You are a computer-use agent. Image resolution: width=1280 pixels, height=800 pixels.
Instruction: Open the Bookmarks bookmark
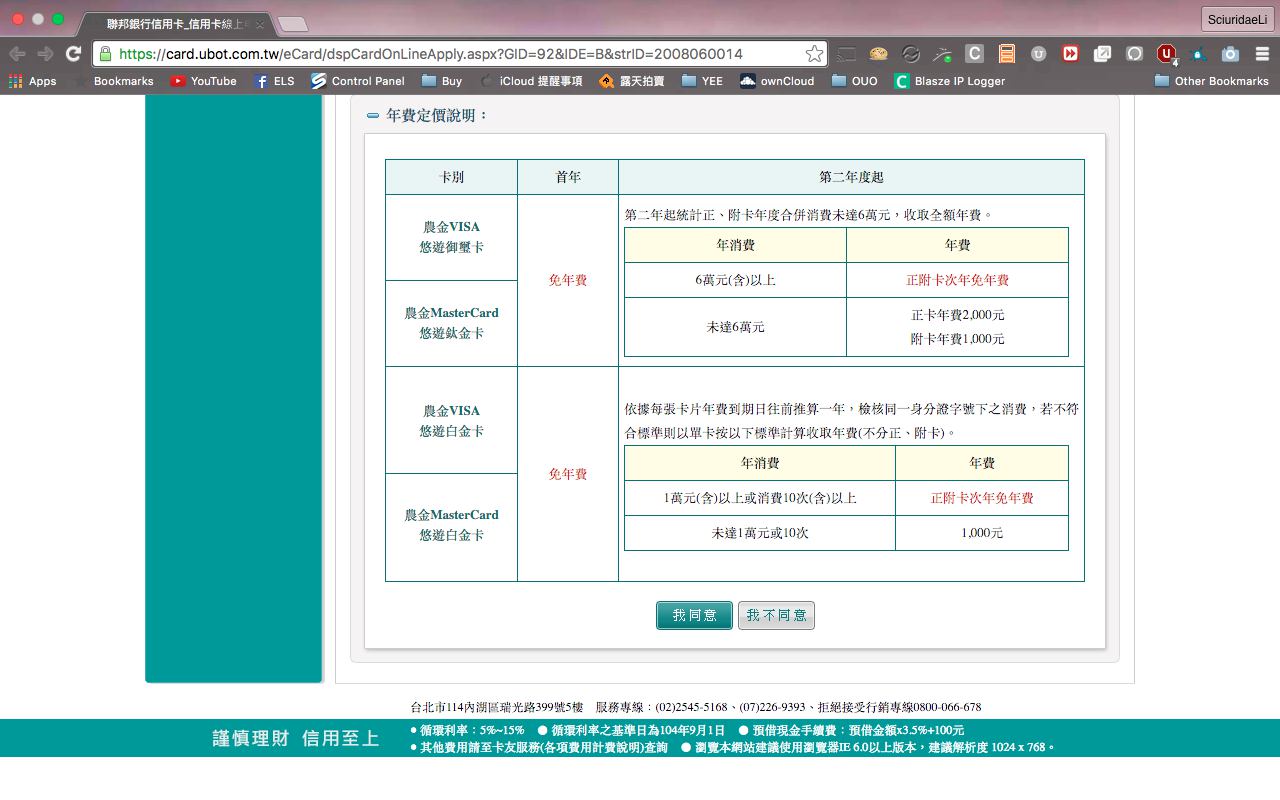pos(114,81)
